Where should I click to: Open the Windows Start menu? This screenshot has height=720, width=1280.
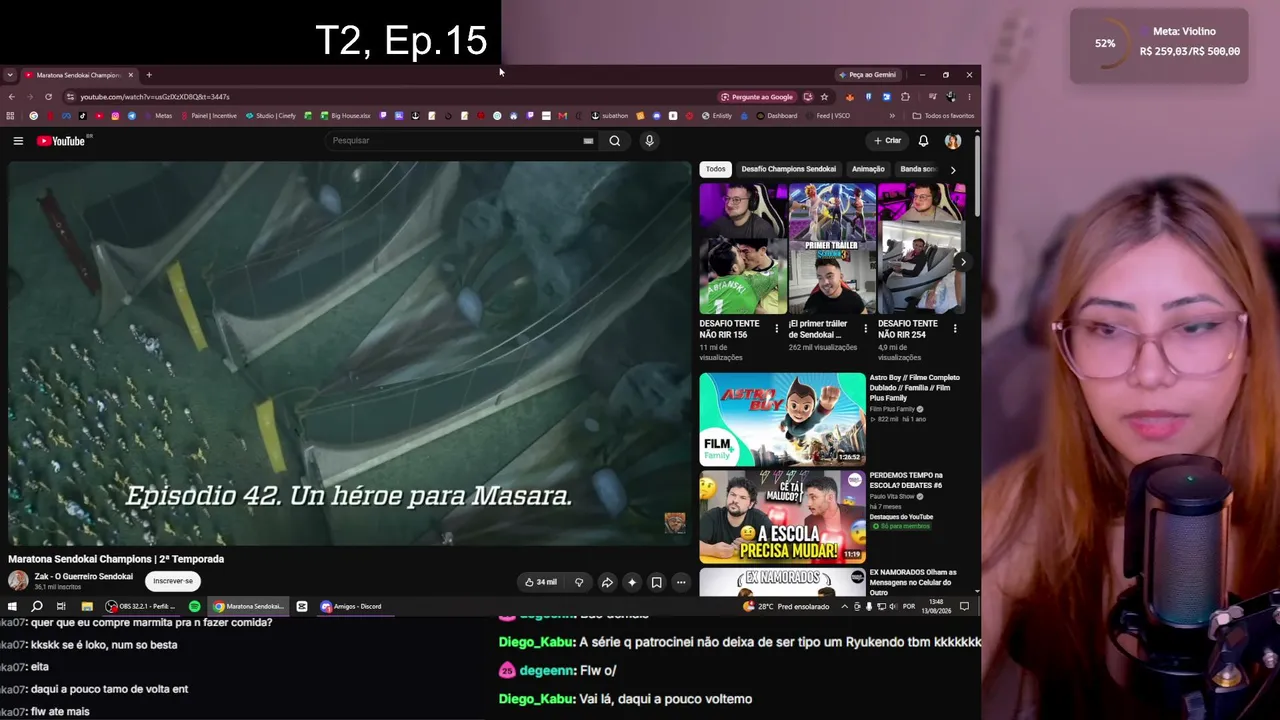[12, 606]
